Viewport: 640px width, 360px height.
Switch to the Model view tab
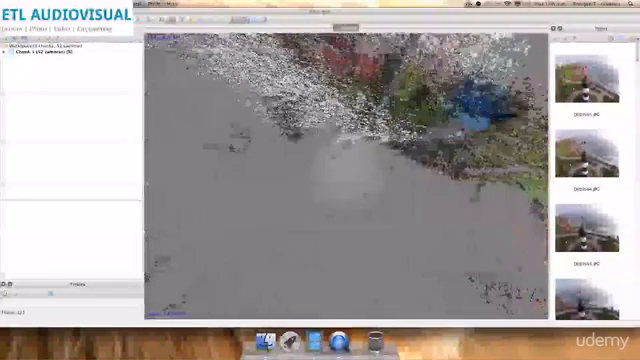(x=346, y=28)
